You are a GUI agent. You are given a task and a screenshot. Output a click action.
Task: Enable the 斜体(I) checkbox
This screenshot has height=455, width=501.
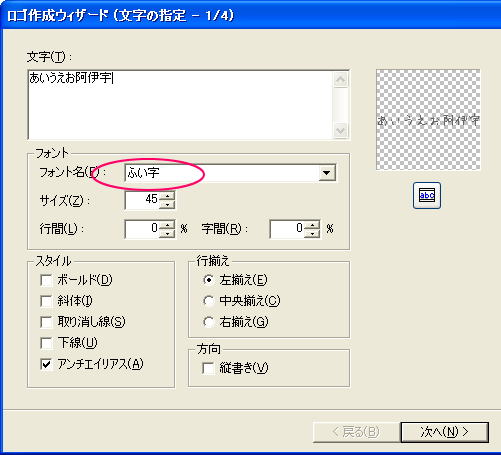coord(46,301)
